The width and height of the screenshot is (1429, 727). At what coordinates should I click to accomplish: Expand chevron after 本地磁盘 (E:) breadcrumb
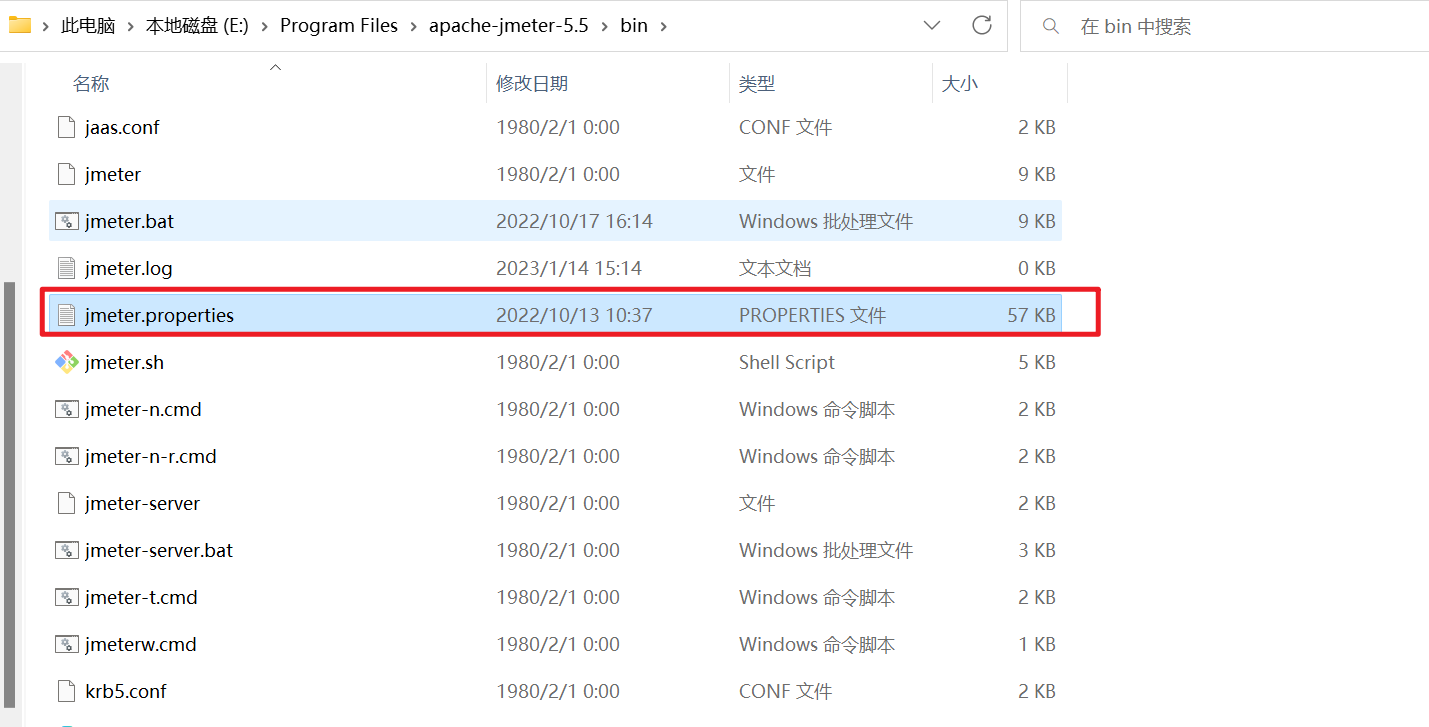point(264,26)
